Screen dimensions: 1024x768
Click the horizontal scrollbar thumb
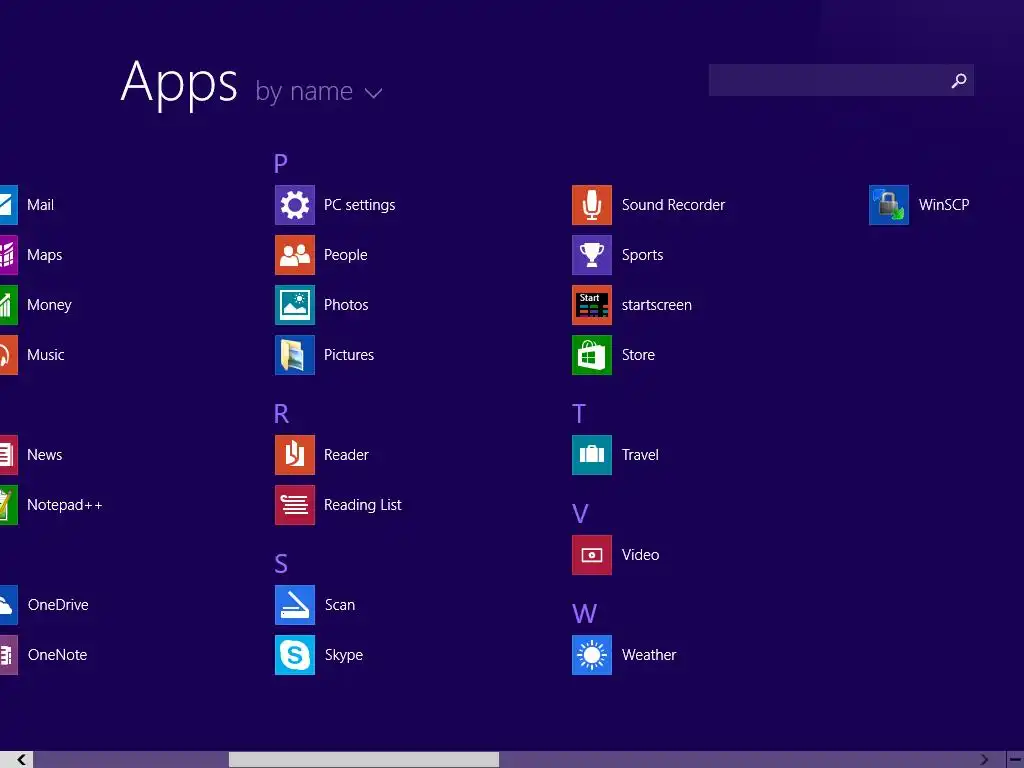(x=364, y=760)
